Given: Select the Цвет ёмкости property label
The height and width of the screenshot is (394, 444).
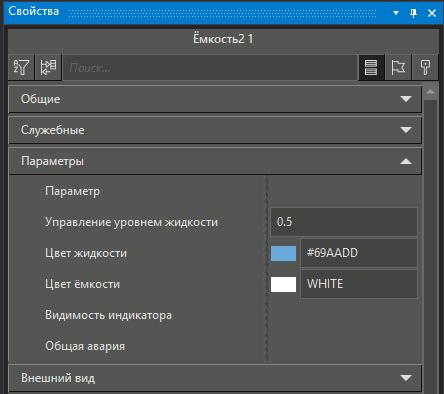Looking at the screenshot, I should (82, 284).
